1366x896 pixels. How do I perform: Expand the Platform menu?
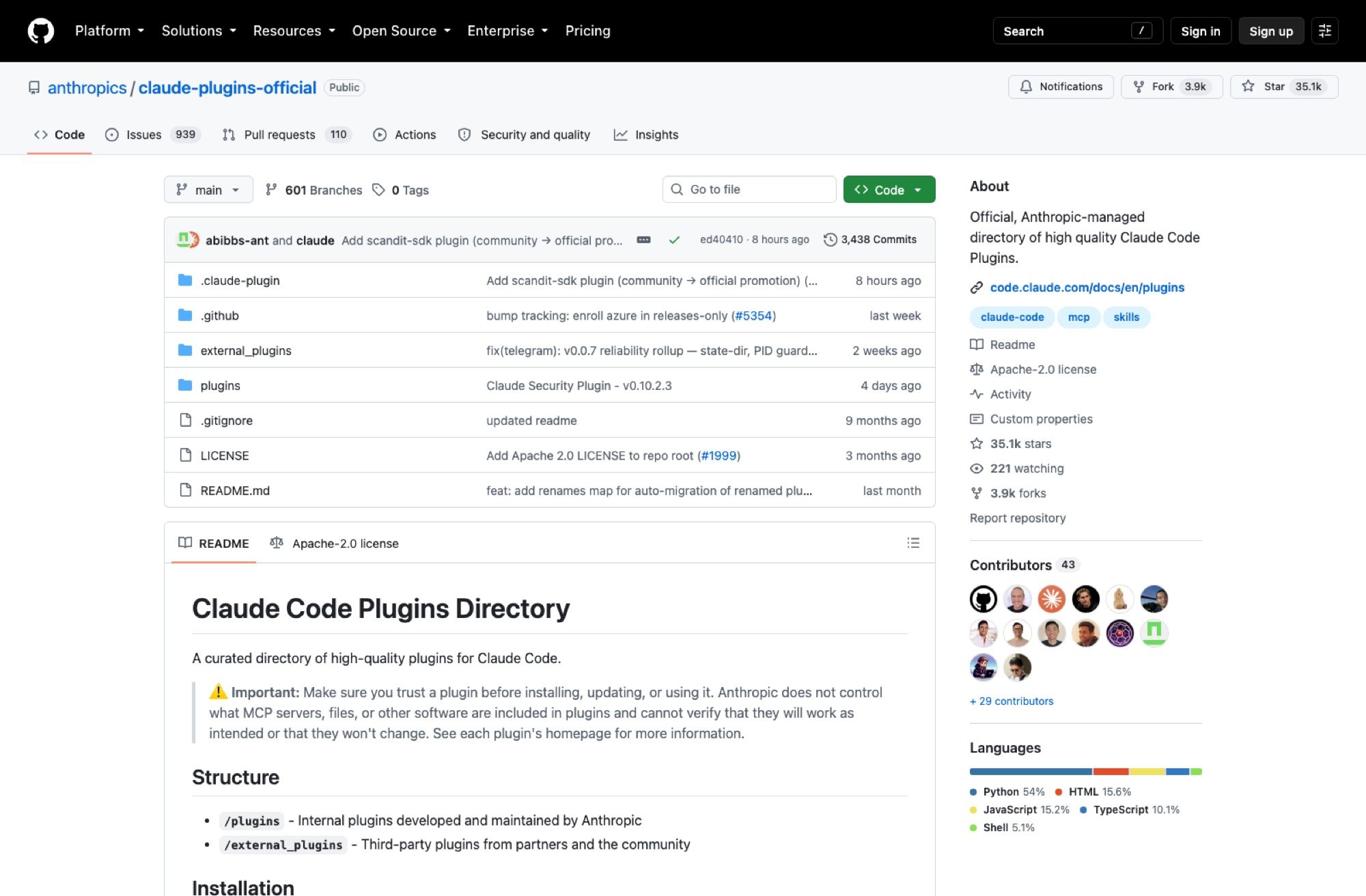tap(110, 31)
